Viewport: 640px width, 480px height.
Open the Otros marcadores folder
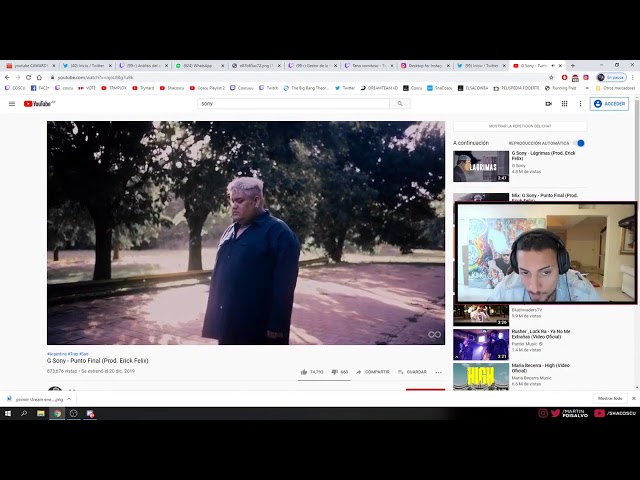(615, 88)
